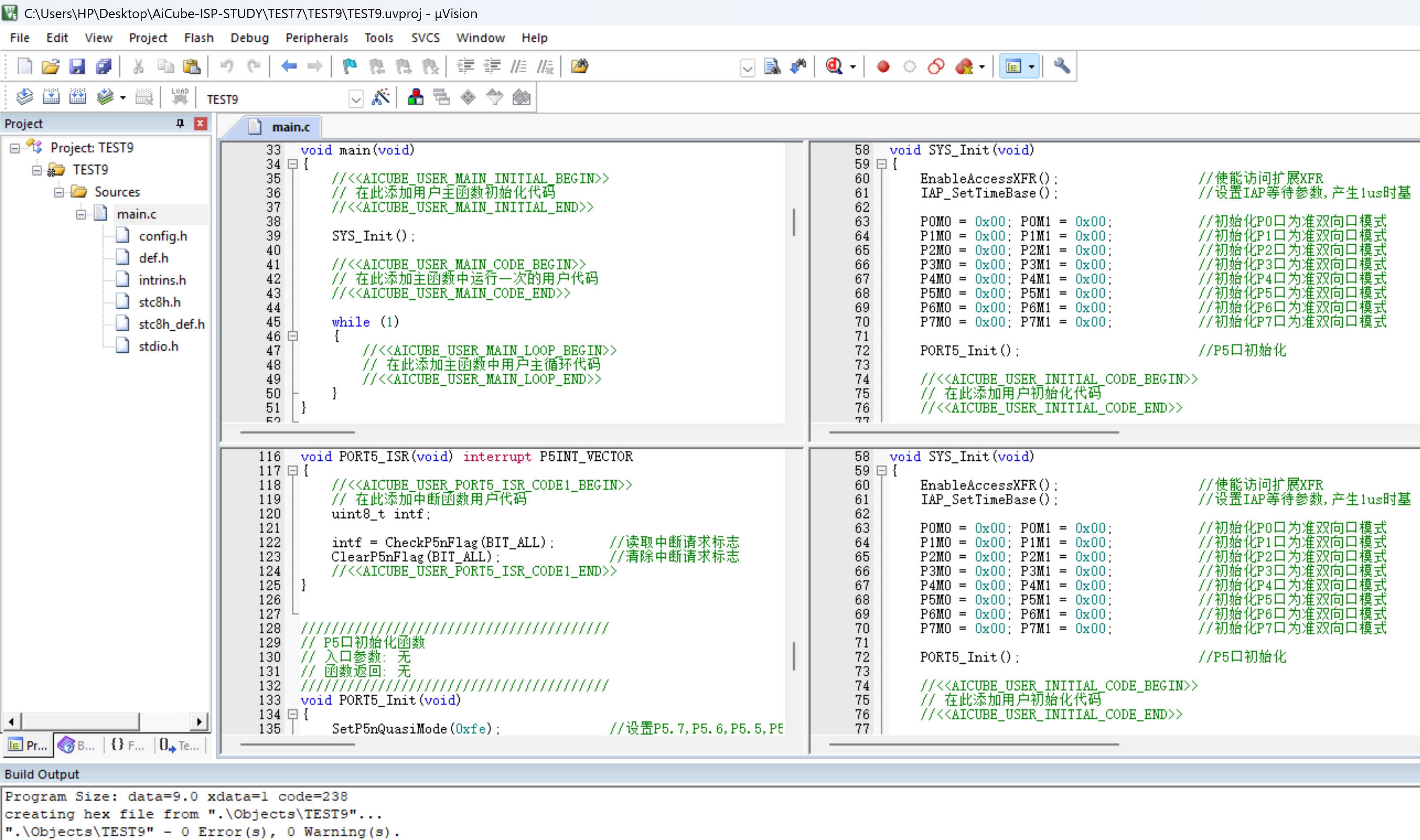Click the Program Size line in Build Output

[176, 797]
